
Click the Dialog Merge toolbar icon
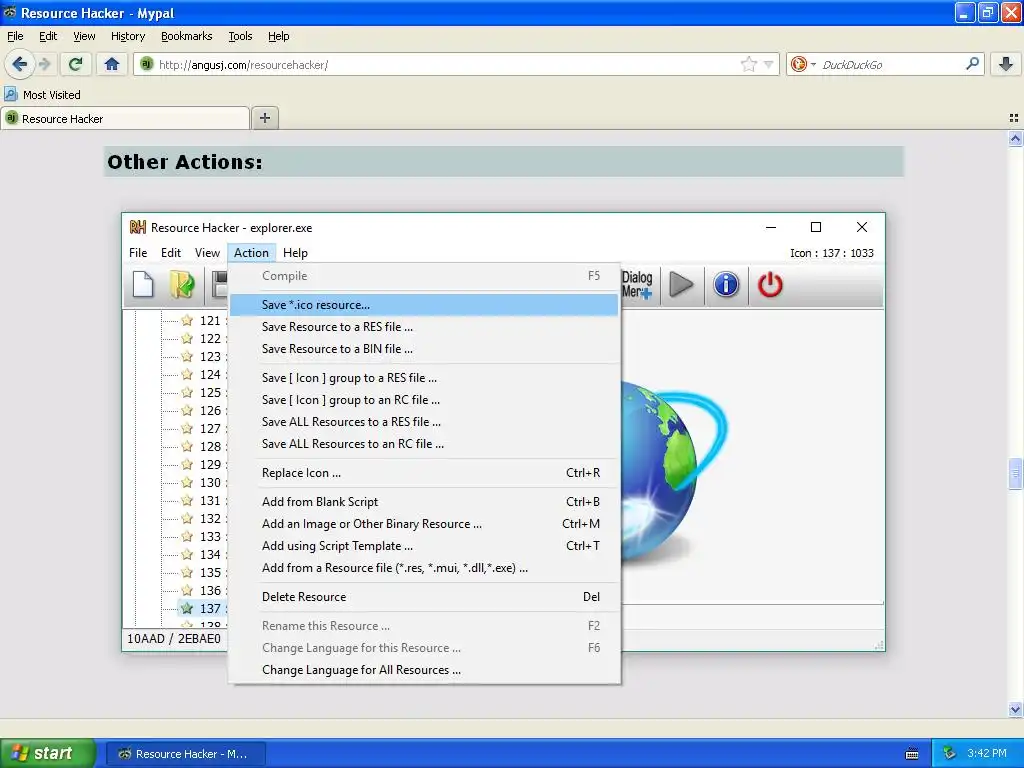coord(637,285)
